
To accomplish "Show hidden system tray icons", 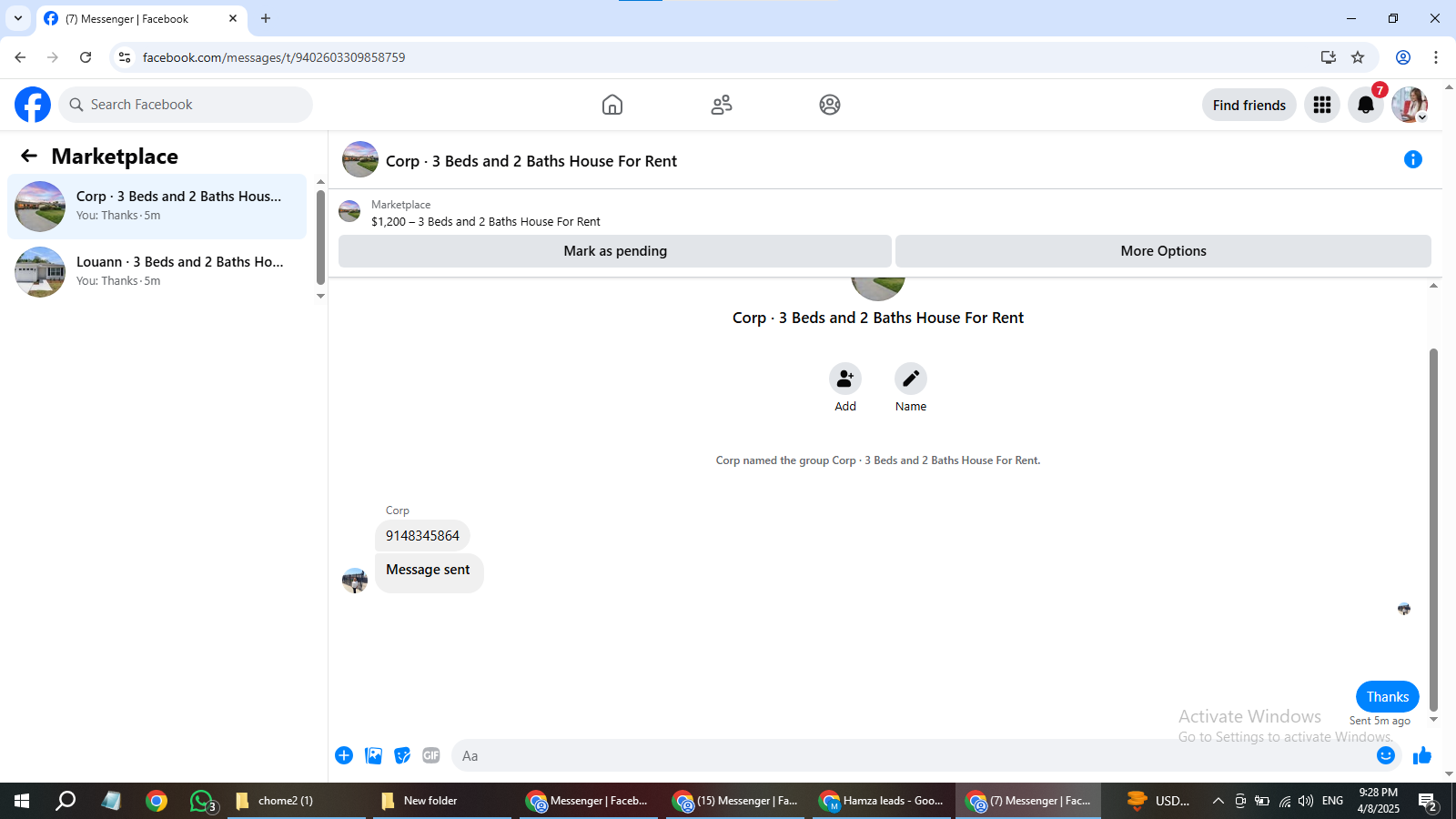I will (1218, 801).
